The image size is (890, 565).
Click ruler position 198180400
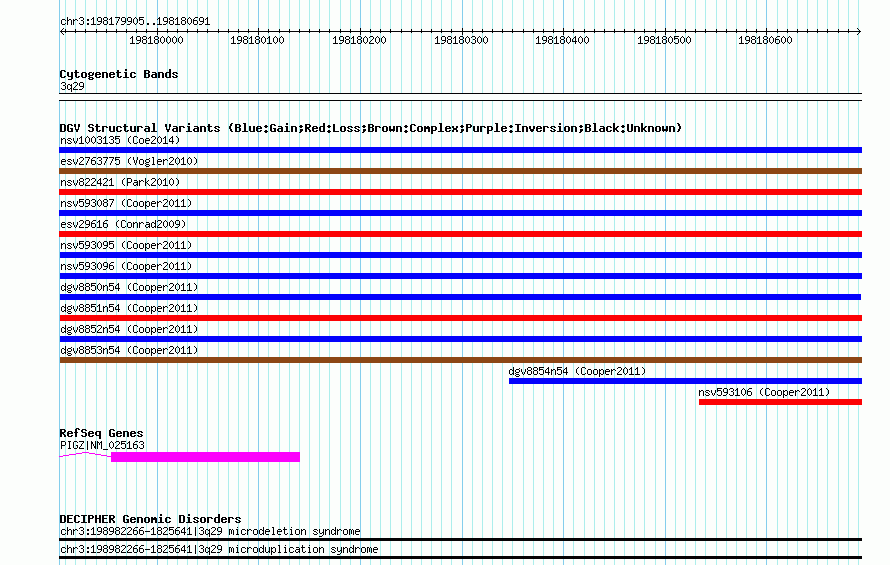point(562,40)
